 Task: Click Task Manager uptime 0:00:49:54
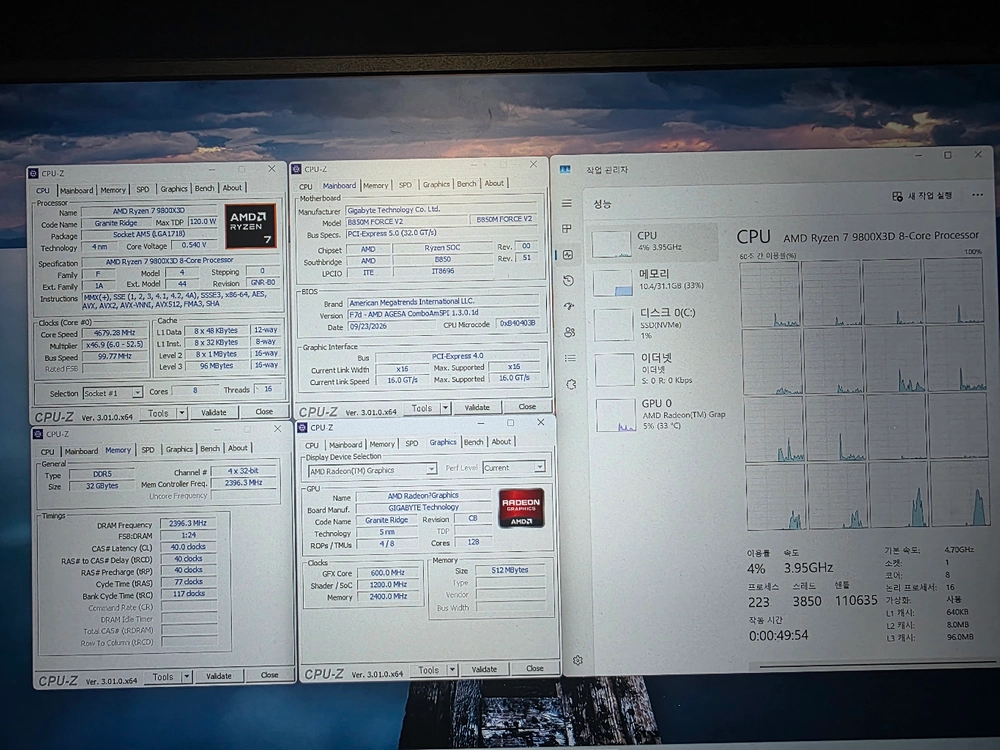pos(778,635)
